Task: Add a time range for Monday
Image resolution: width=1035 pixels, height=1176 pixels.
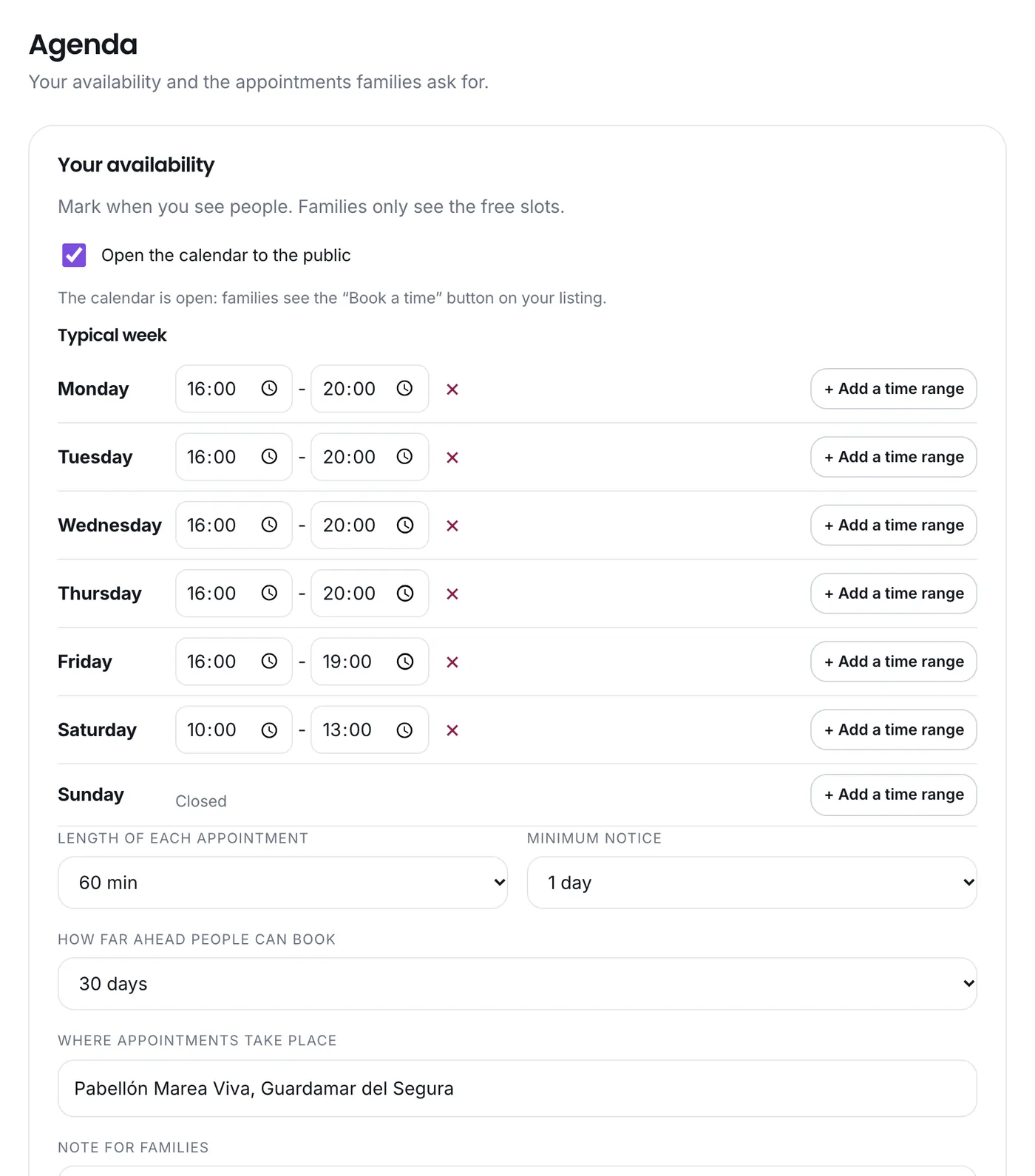Action: click(x=894, y=389)
